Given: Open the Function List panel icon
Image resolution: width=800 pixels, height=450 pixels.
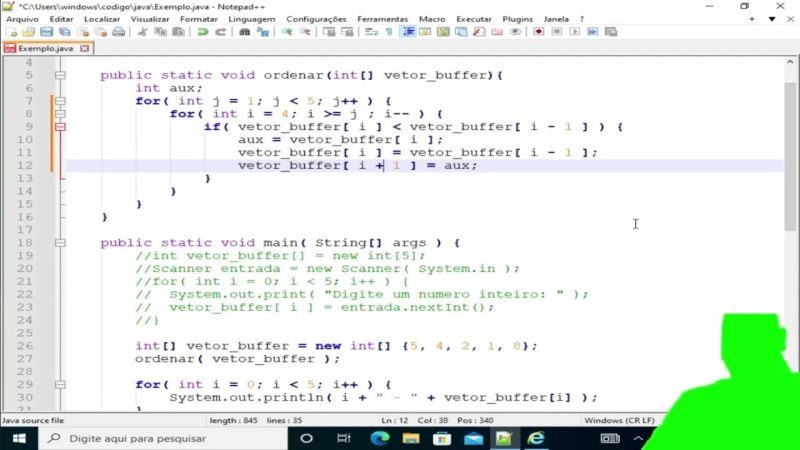Looking at the screenshot, I should pyautogui.click(x=479, y=32).
